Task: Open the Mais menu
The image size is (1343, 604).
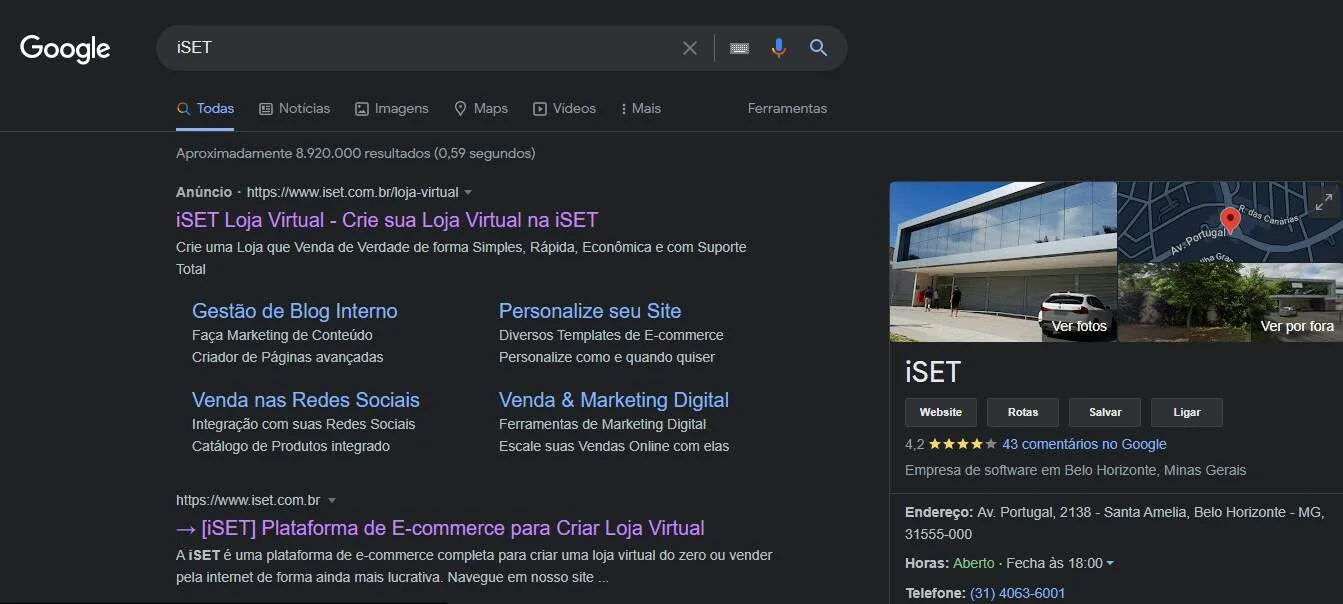Action: [641, 108]
